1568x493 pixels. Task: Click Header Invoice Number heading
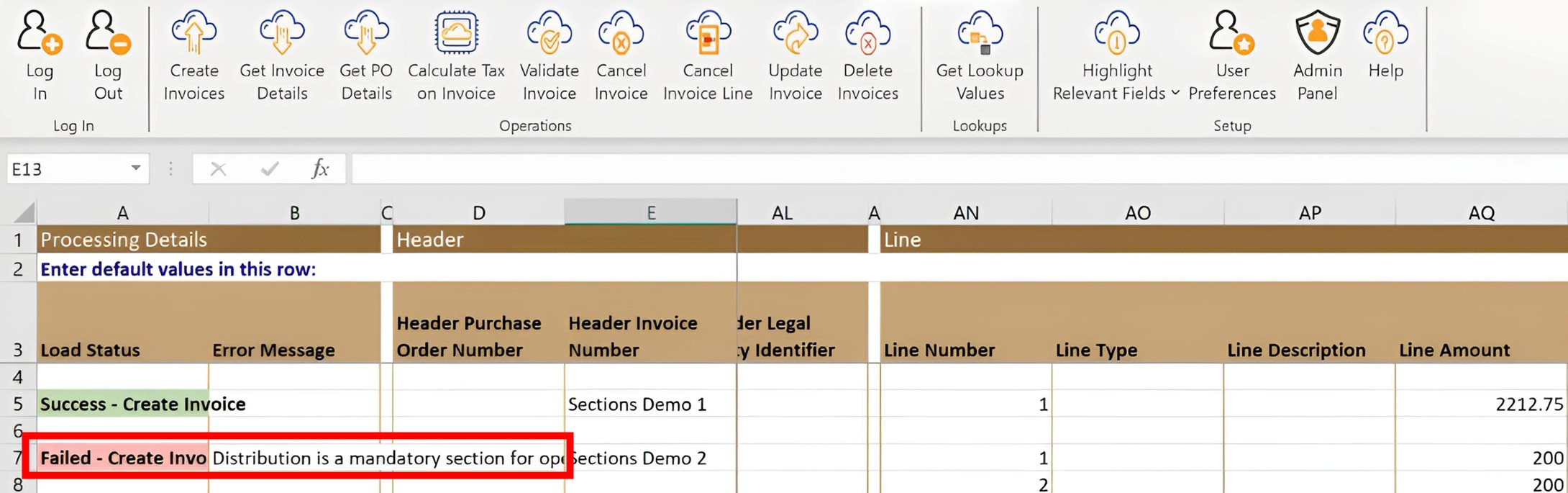click(650, 322)
